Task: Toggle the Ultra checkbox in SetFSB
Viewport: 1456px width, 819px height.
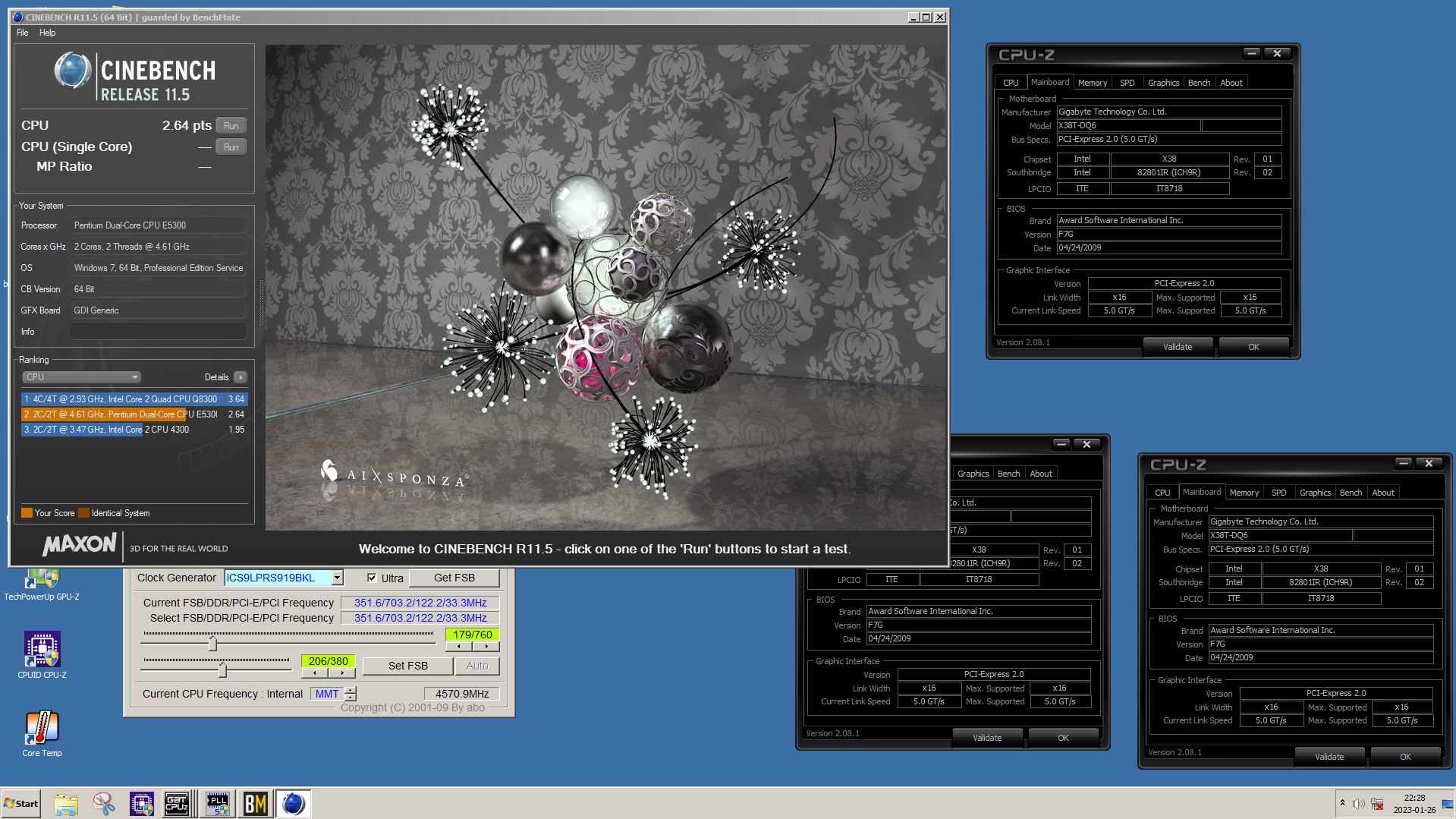Action: coord(372,578)
